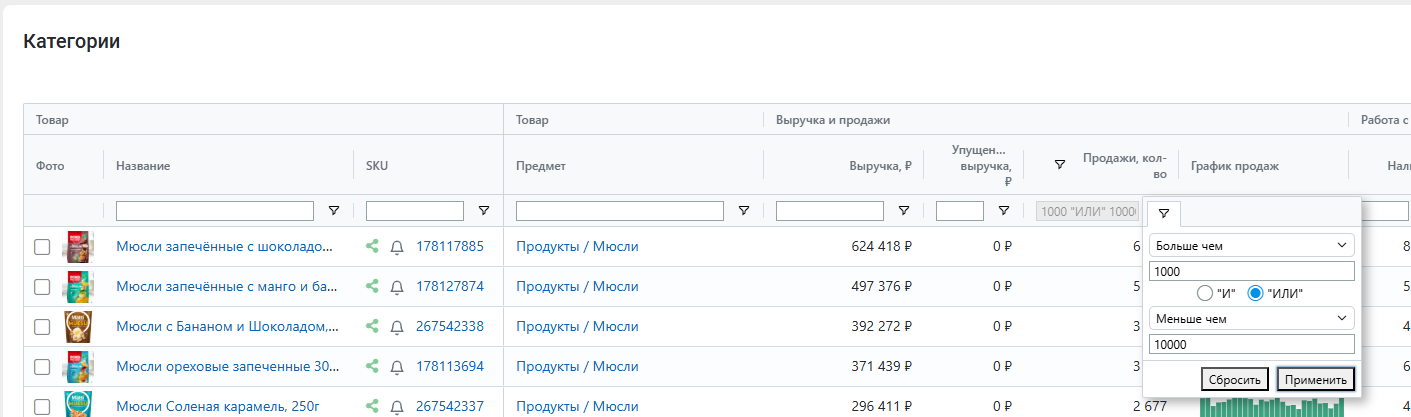Share icon for SKU 178117885
Image resolution: width=1411 pixels, height=417 pixels.
372,246
